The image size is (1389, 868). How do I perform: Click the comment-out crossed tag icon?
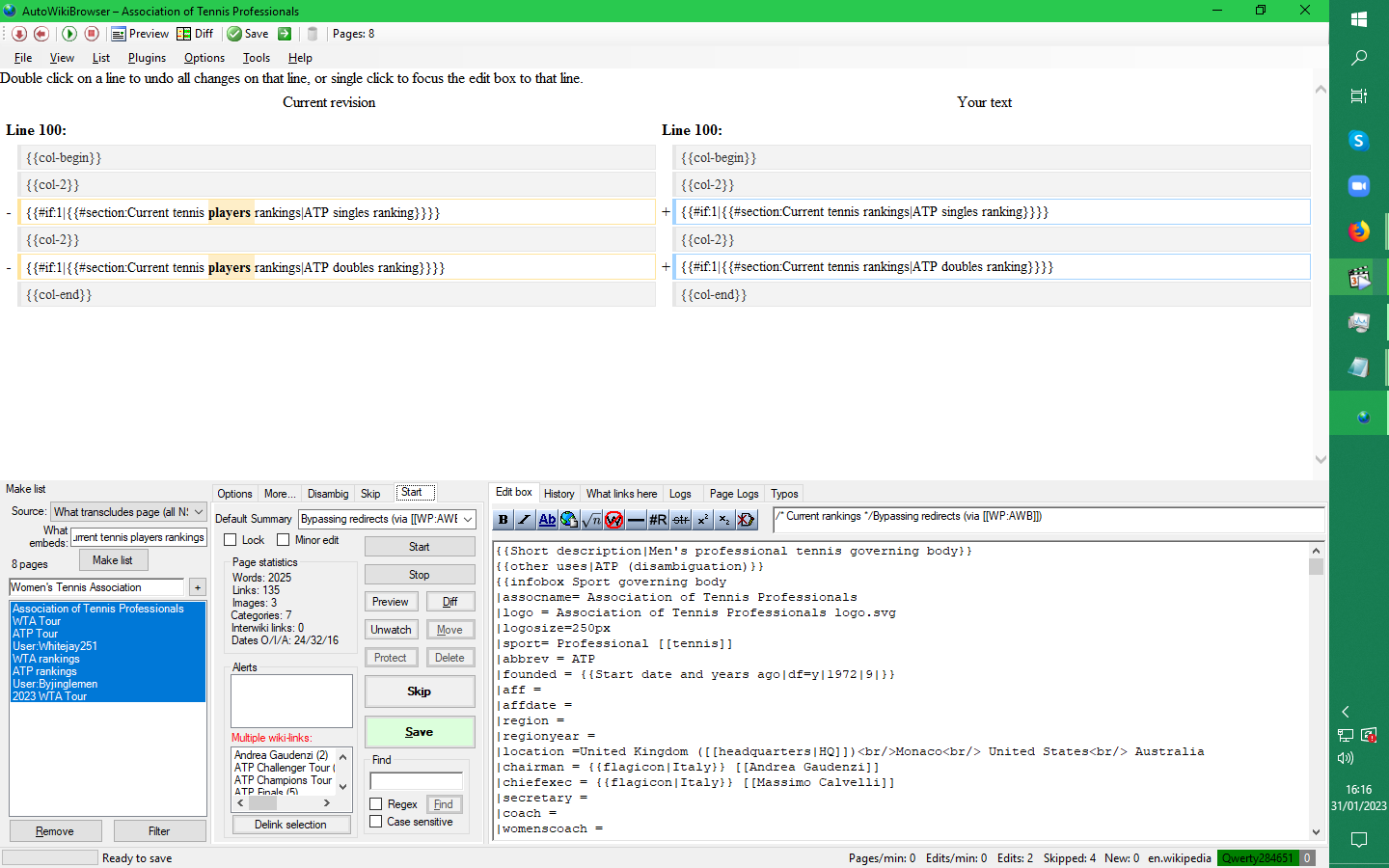(747, 520)
